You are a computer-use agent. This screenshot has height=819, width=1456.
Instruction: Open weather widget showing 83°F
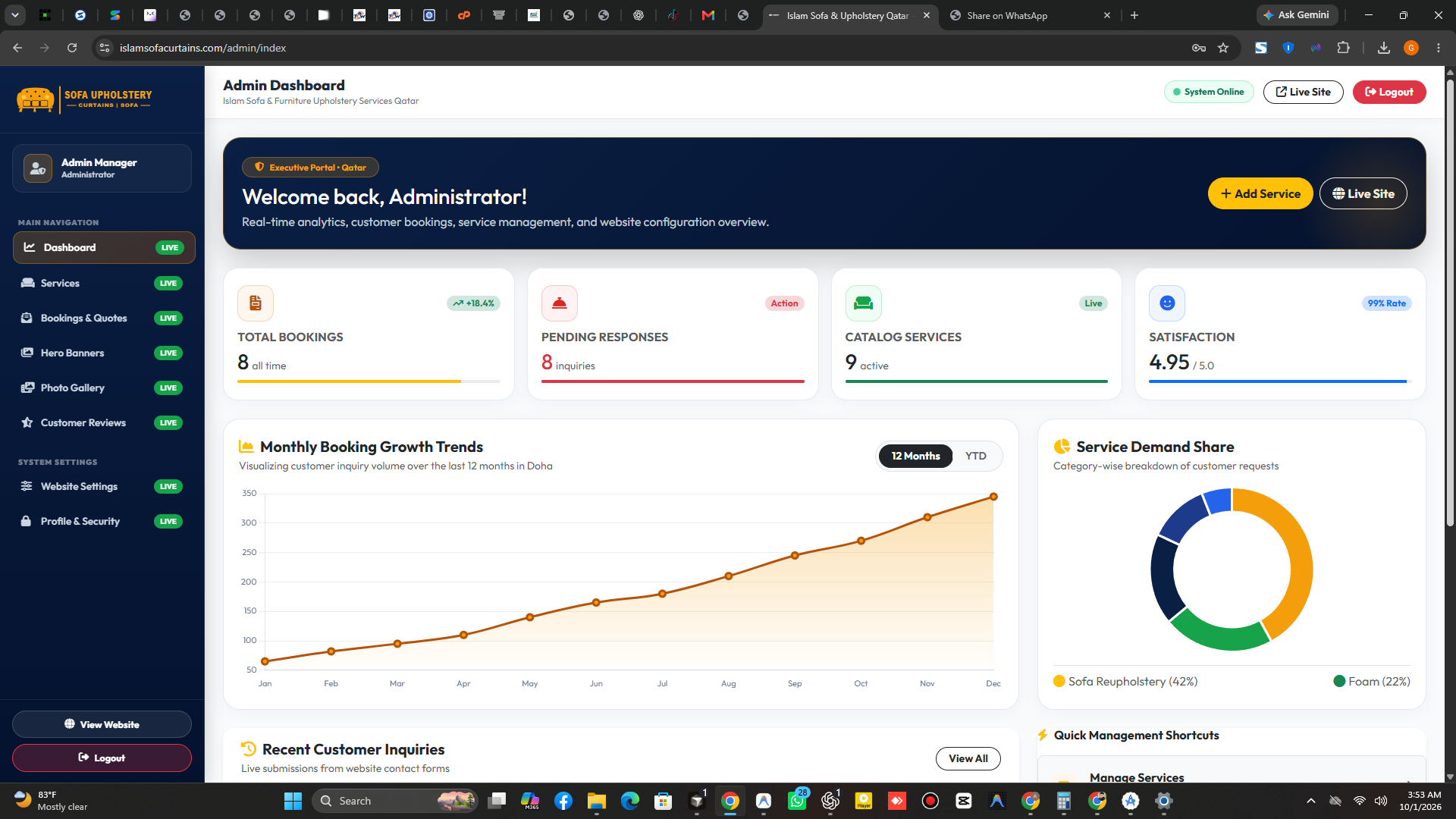[52, 801]
